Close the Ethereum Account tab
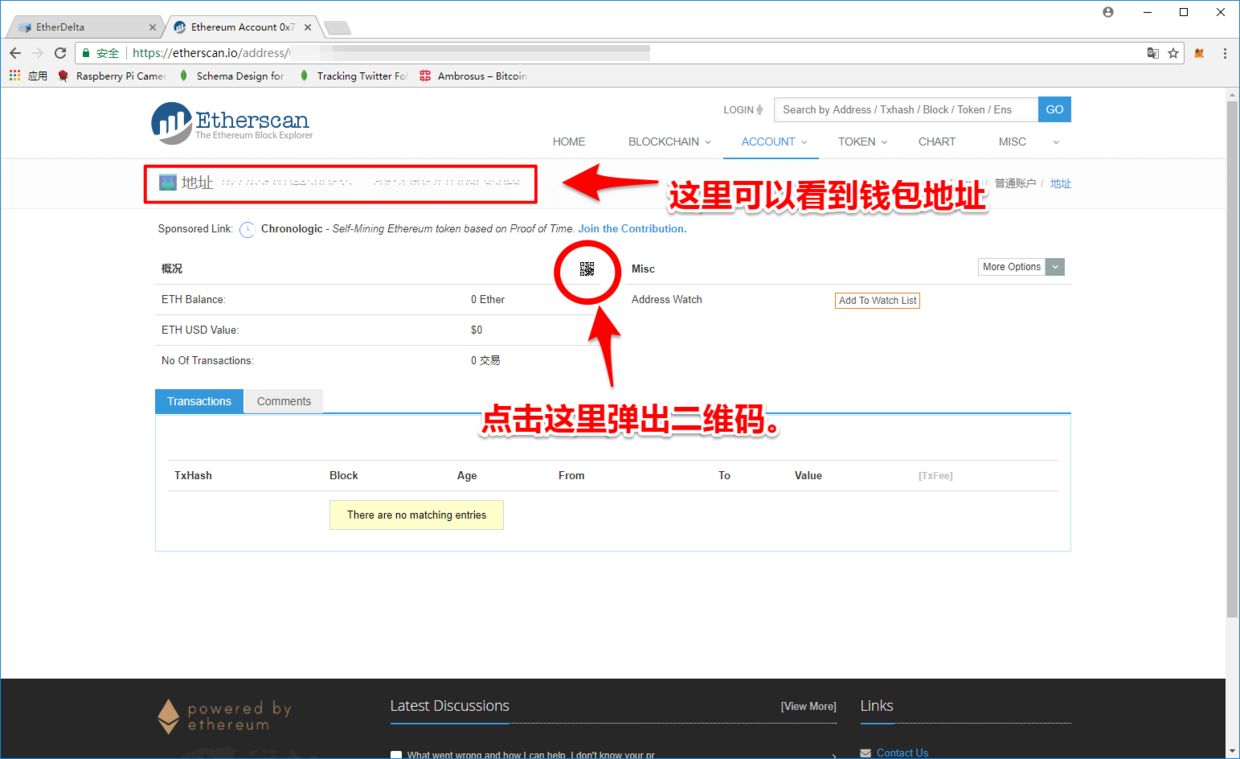The height and width of the screenshot is (759, 1240). [x=308, y=27]
